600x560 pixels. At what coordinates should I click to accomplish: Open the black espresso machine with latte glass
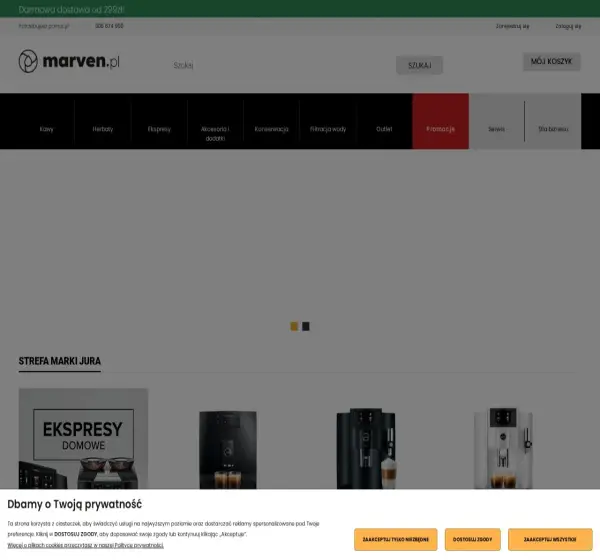pos(366,449)
